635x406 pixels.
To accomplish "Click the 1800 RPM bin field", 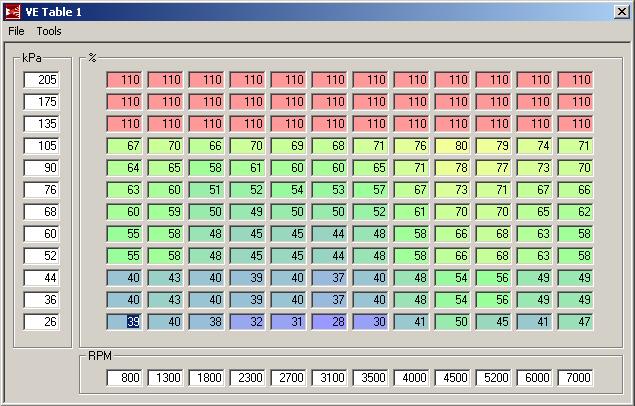I will (206, 378).
